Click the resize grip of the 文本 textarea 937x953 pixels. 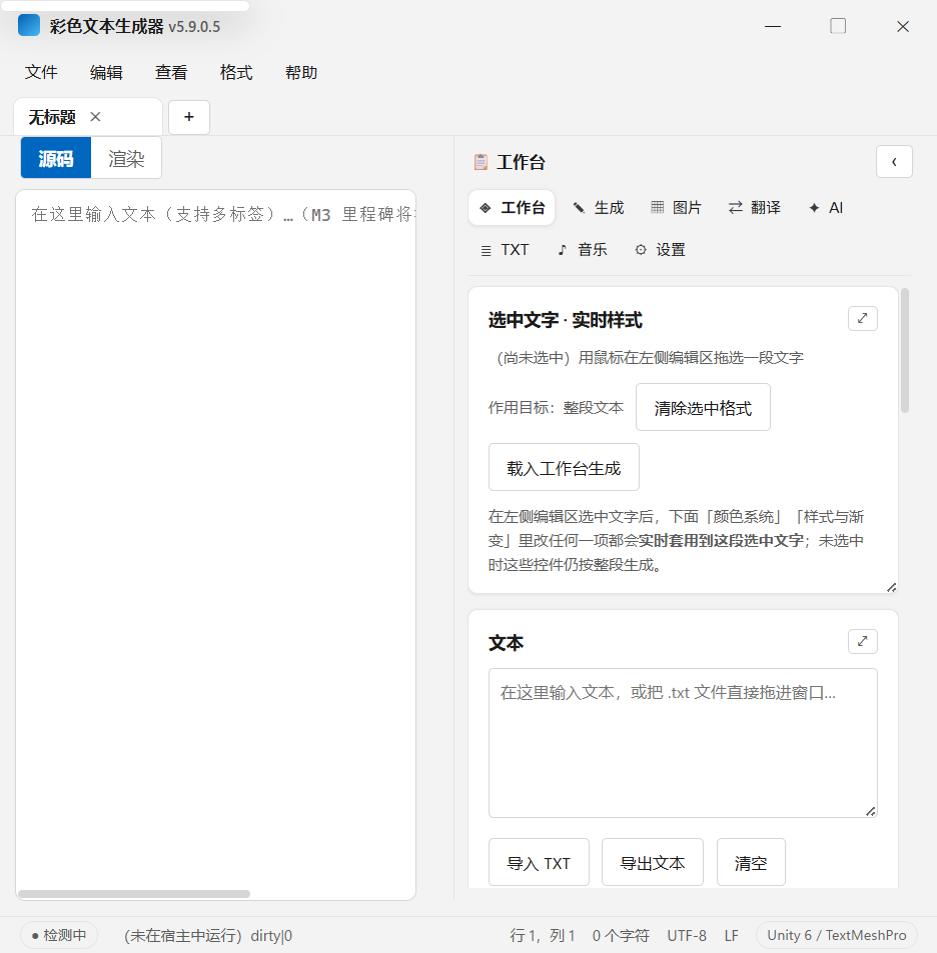(870, 811)
